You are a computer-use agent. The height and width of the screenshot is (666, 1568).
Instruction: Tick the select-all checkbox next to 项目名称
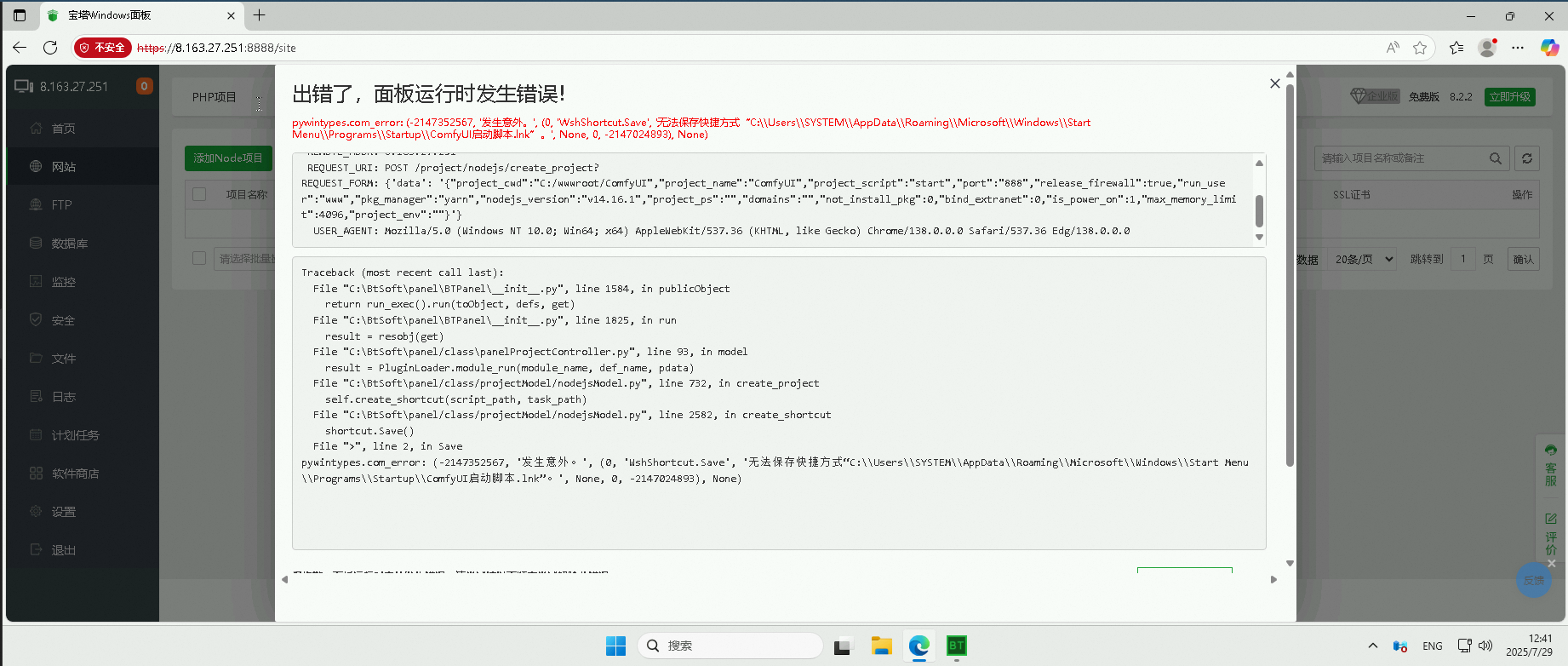click(x=199, y=194)
